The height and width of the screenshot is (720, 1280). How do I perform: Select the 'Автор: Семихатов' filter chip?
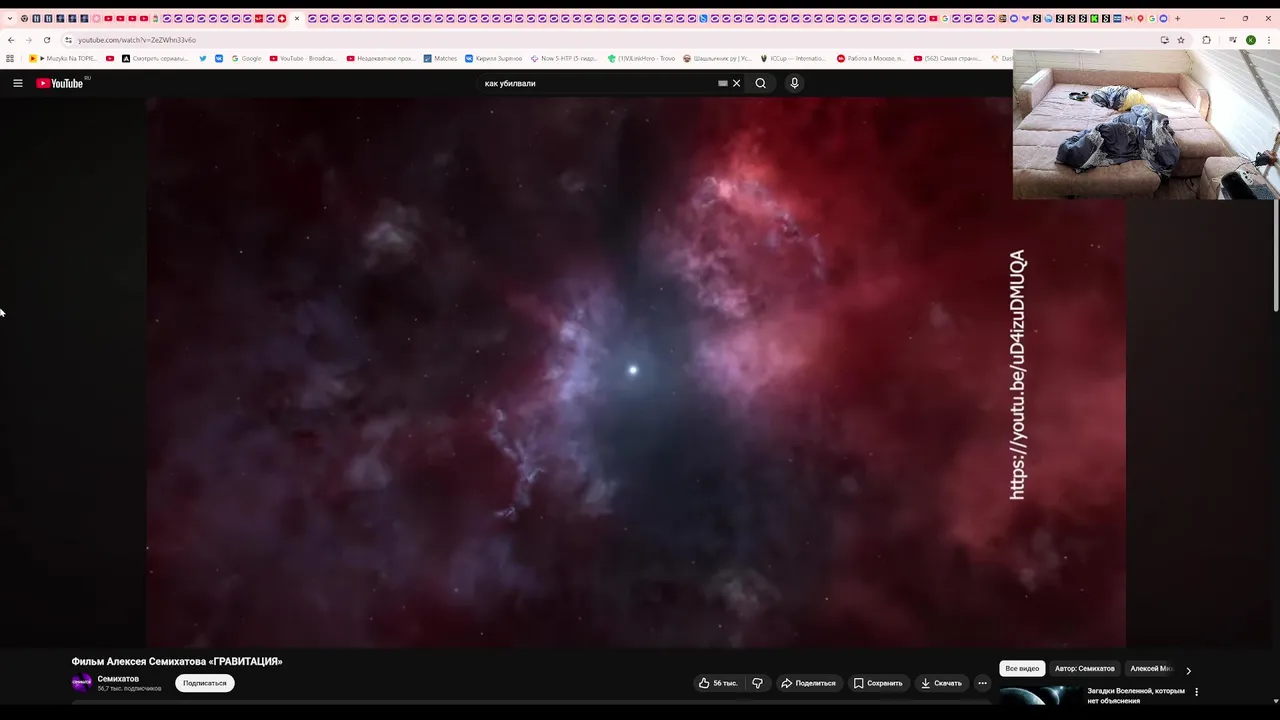coord(1084,668)
